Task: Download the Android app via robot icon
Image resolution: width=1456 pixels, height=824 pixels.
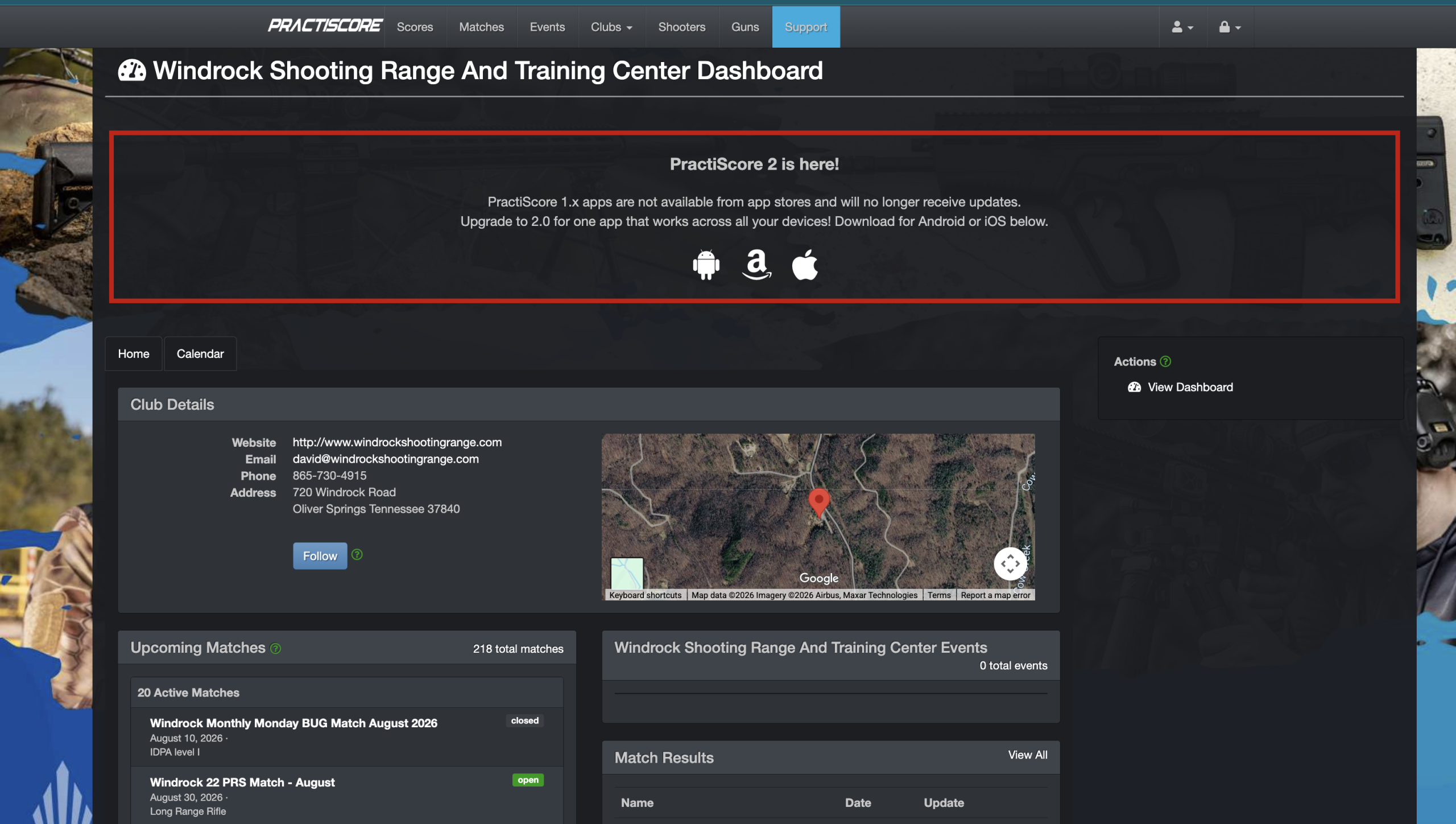Action: click(706, 265)
